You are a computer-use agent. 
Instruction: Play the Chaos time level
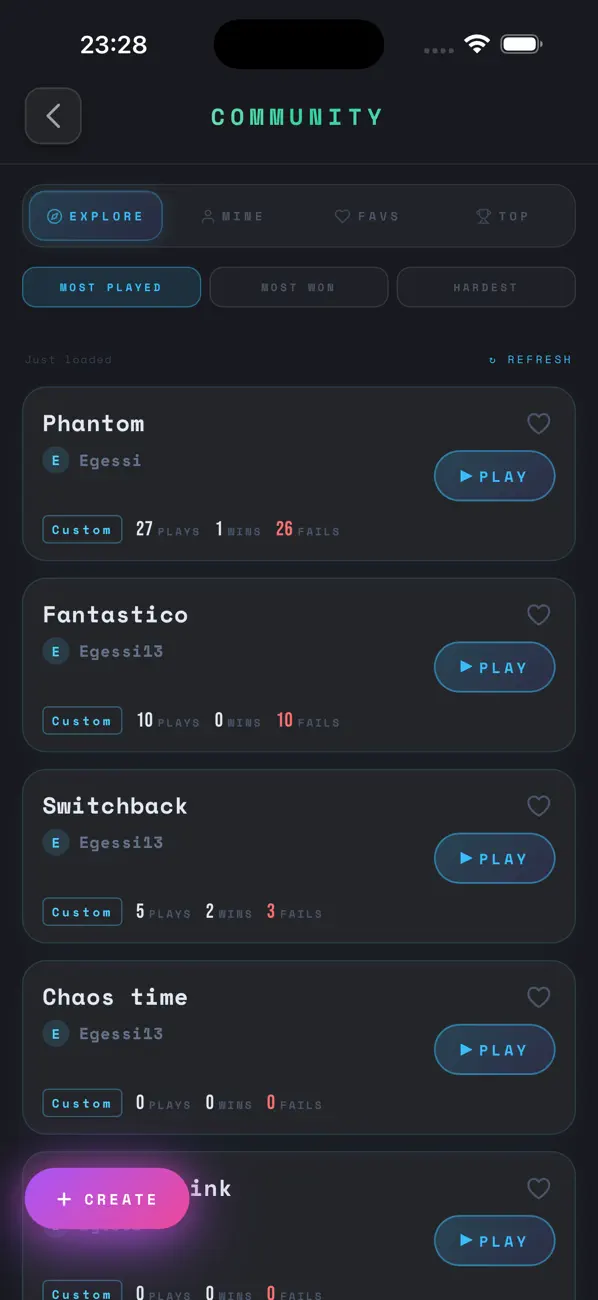(494, 1049)
